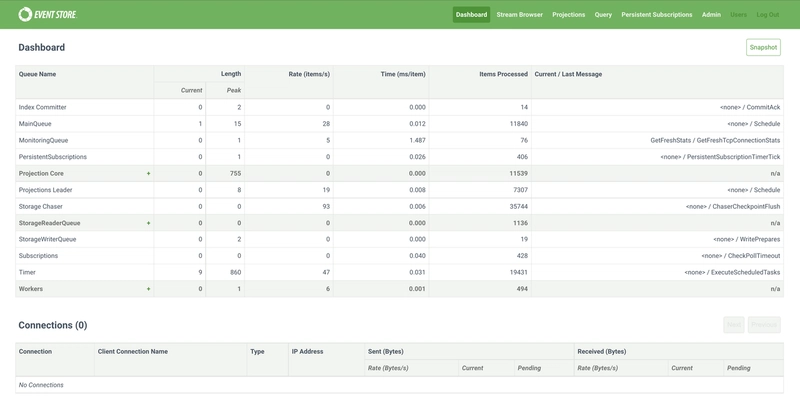Click the Rate (items/s) column header
800x398 pixels.
coord(309,74)
